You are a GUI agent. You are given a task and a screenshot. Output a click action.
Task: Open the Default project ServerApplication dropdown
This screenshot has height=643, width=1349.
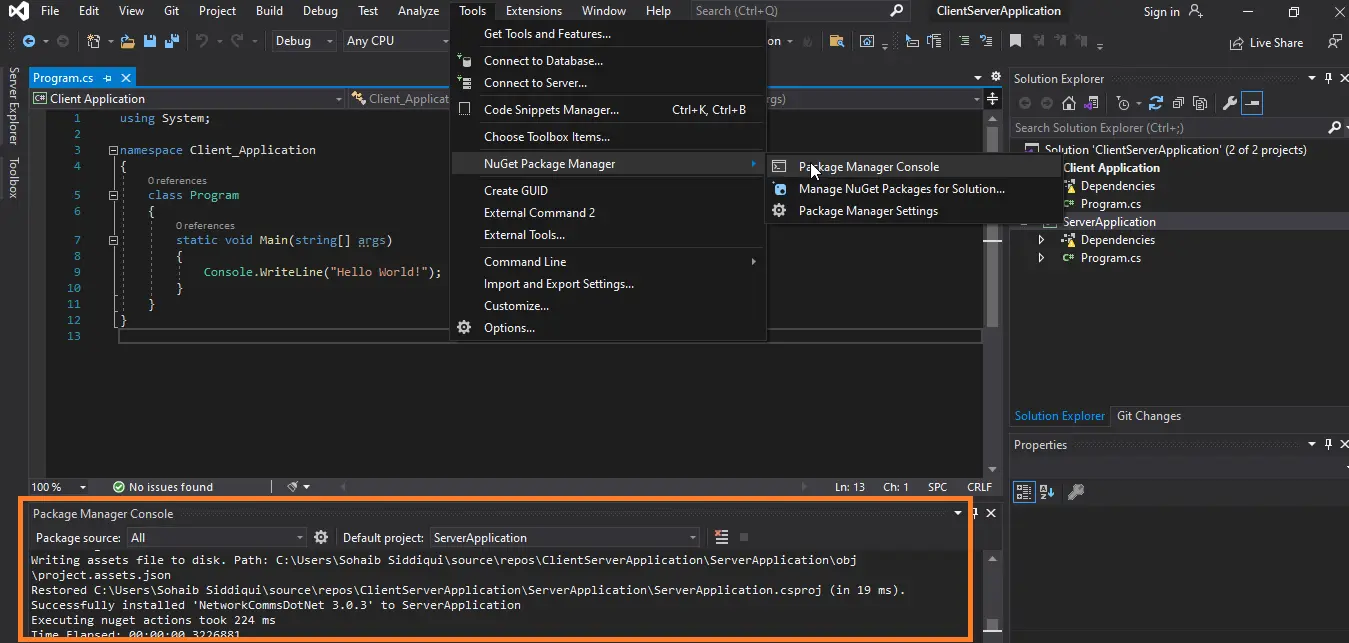coord(565,537)
